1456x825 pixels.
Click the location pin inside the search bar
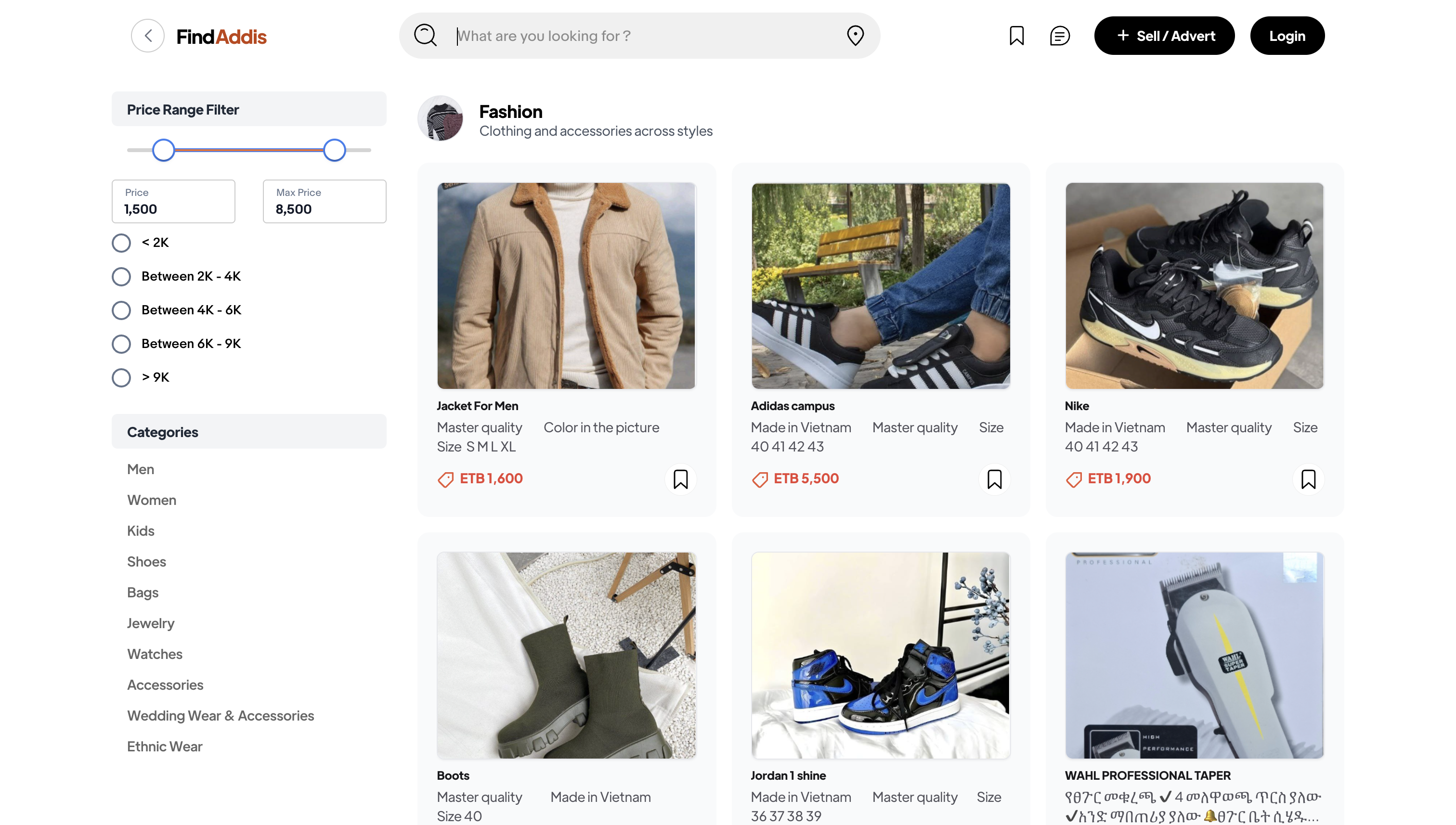coord(855,35)
